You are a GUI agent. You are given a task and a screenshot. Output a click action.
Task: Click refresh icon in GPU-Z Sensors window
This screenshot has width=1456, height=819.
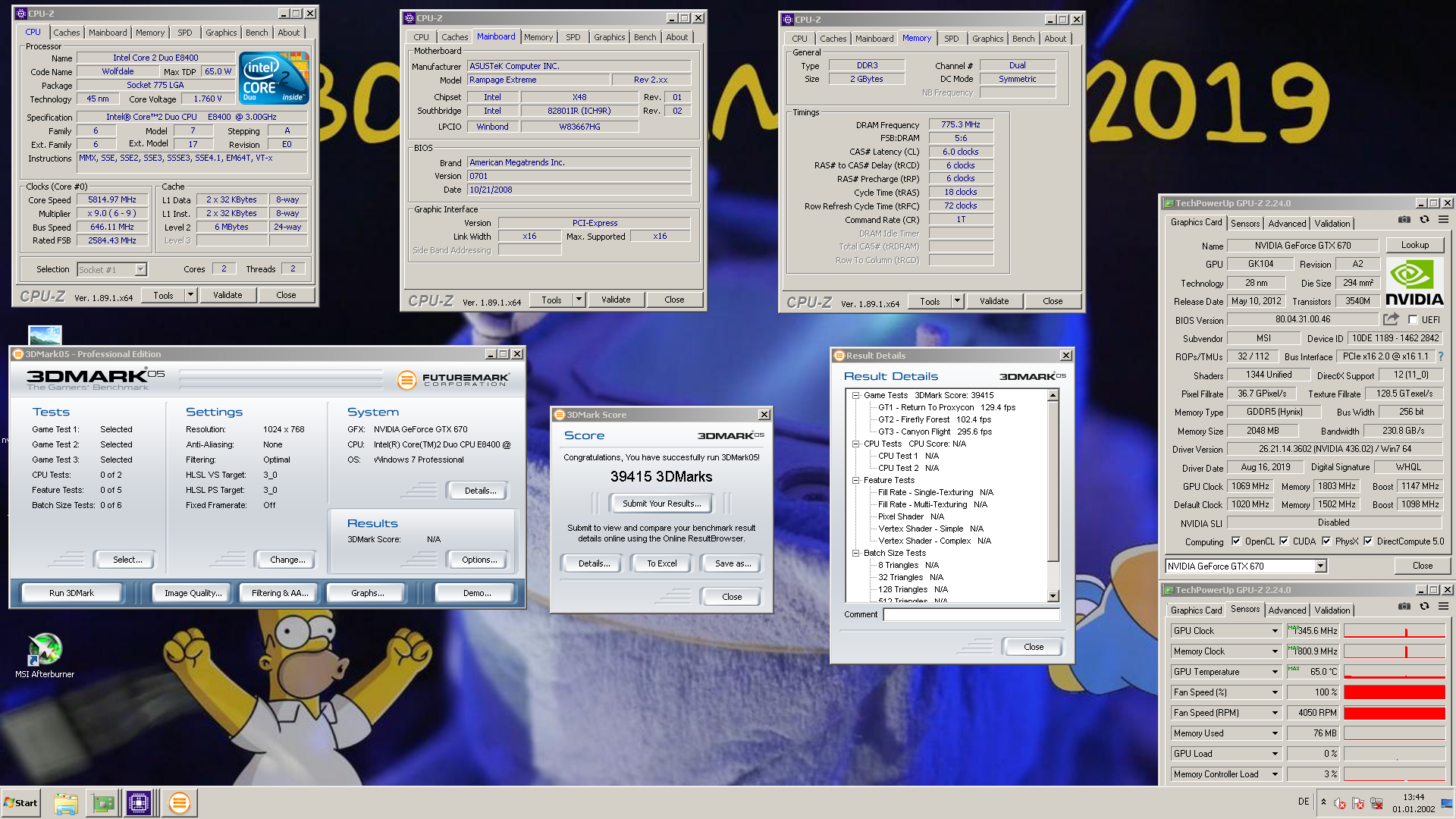1424,607
